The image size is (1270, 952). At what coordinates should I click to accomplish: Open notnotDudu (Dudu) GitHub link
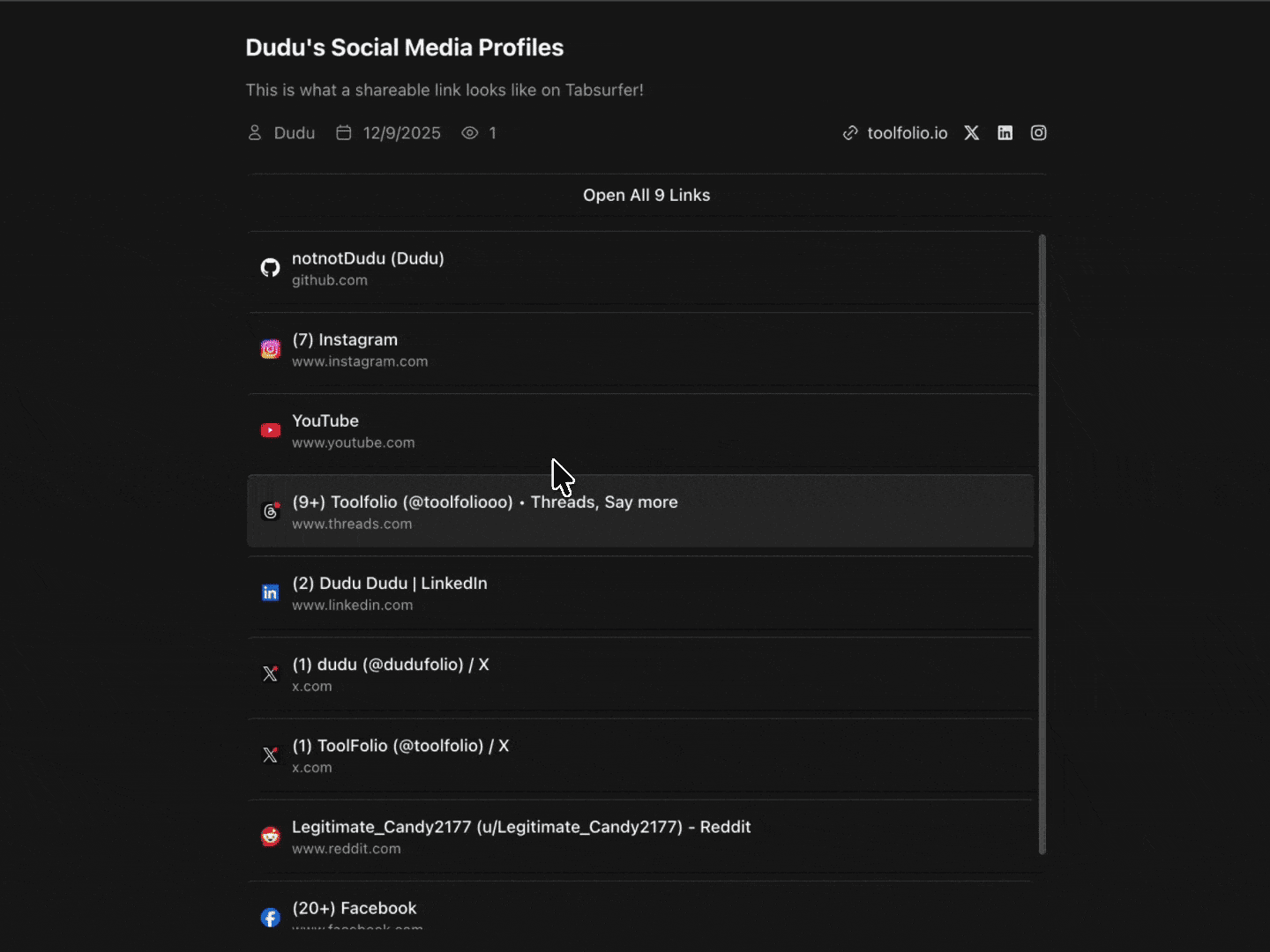pos(368,258)
